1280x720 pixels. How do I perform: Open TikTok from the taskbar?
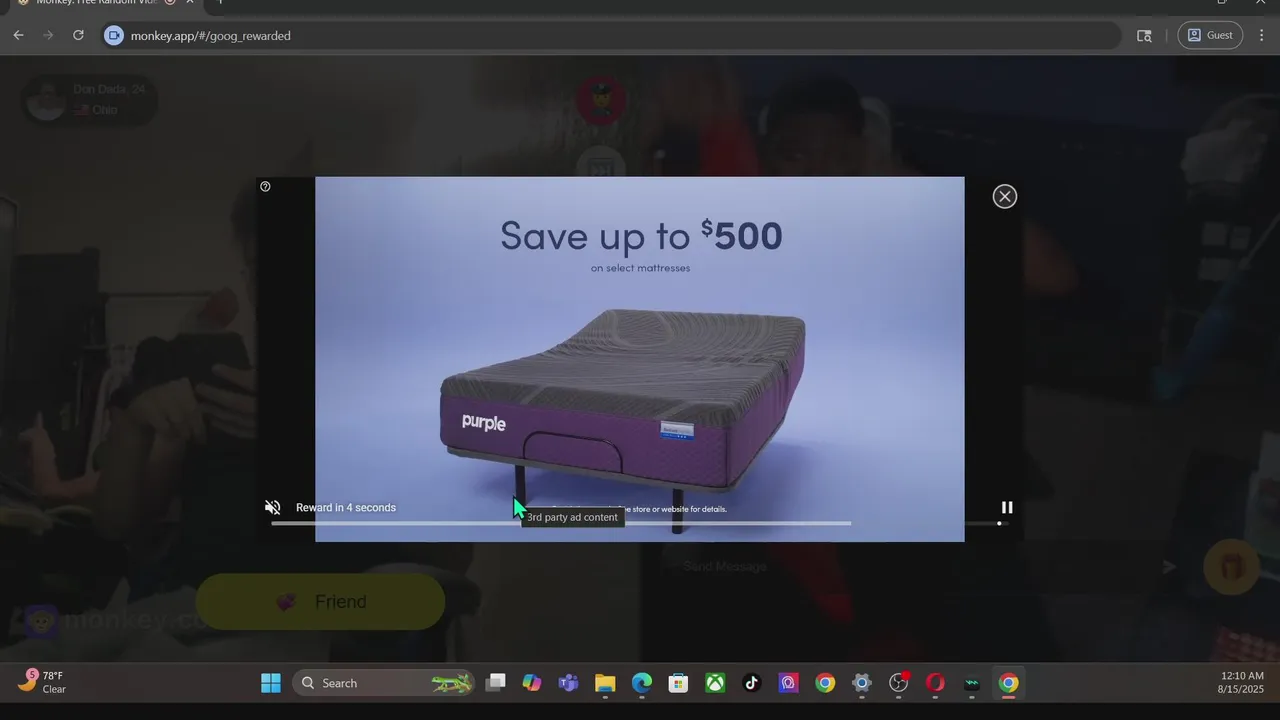point(752,683)
